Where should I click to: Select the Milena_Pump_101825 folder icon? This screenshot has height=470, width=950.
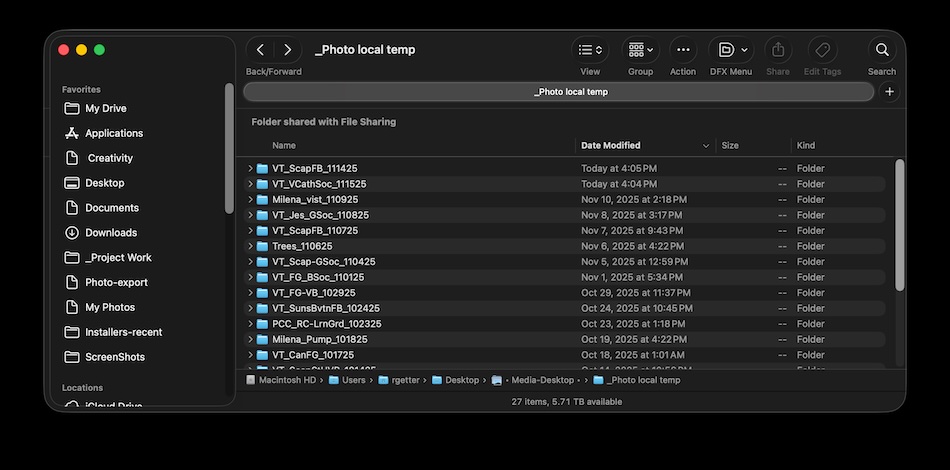coord(262,339)
